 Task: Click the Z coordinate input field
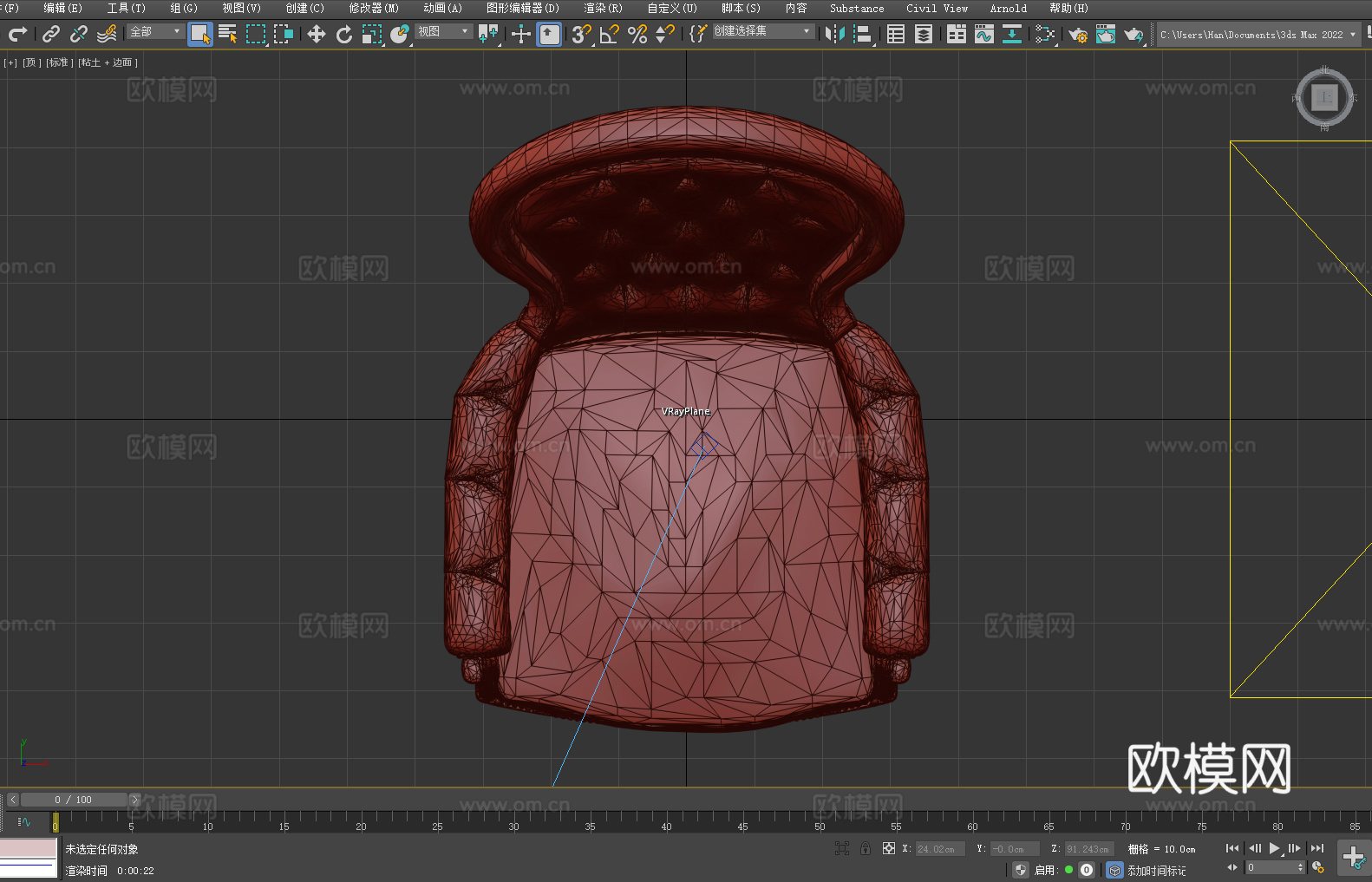tap(1088, 849)
